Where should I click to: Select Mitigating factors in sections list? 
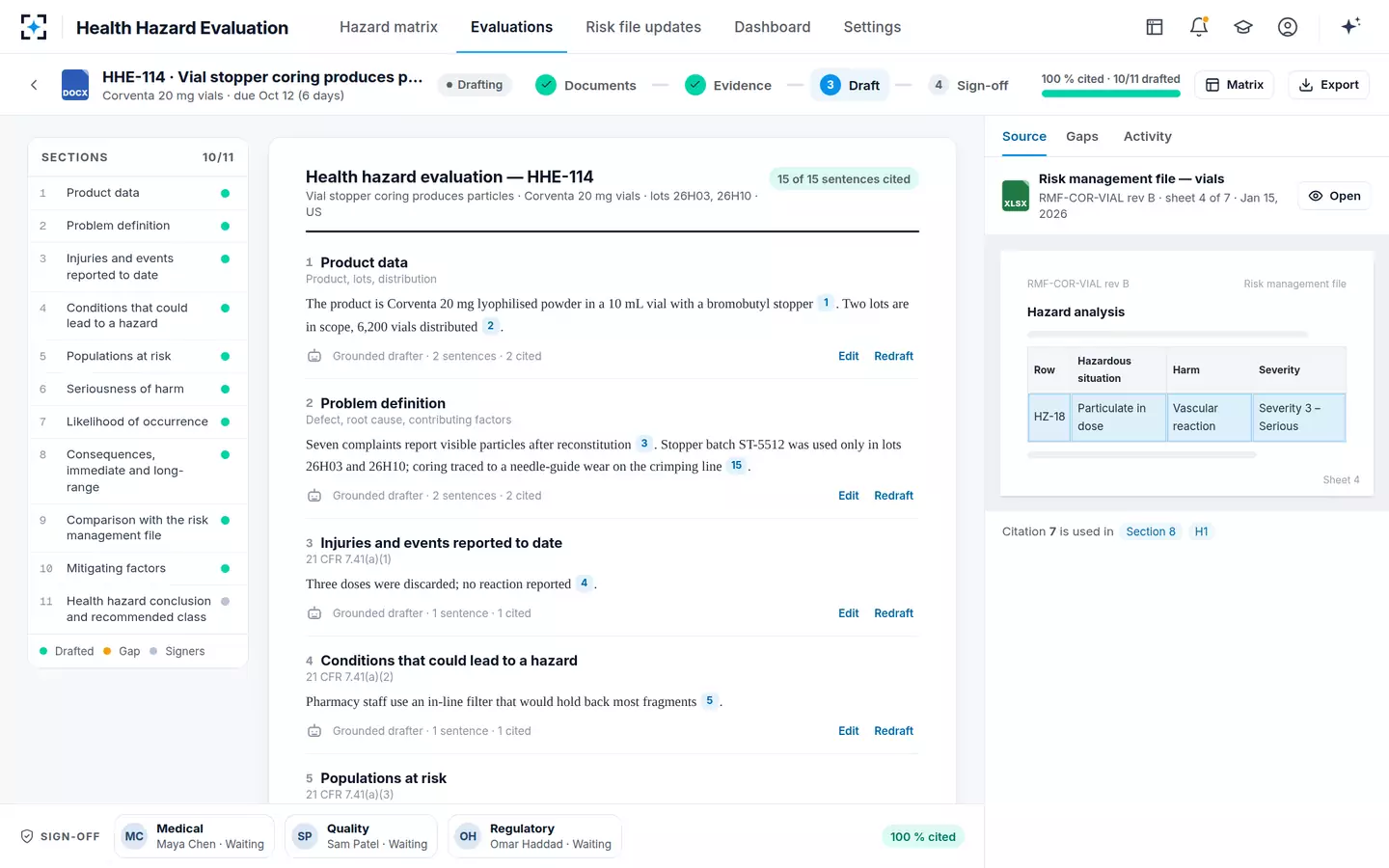pyautogui.click(x=138, y=568)
